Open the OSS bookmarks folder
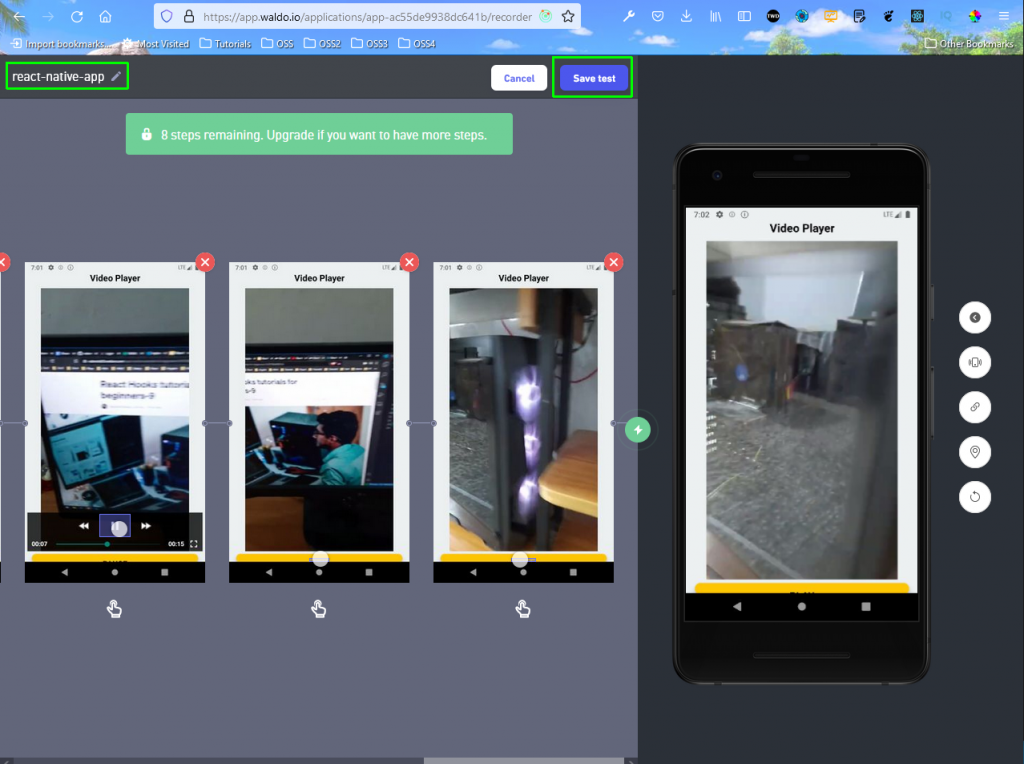The width and height of the screenshot is (1024, 764). 278,44
